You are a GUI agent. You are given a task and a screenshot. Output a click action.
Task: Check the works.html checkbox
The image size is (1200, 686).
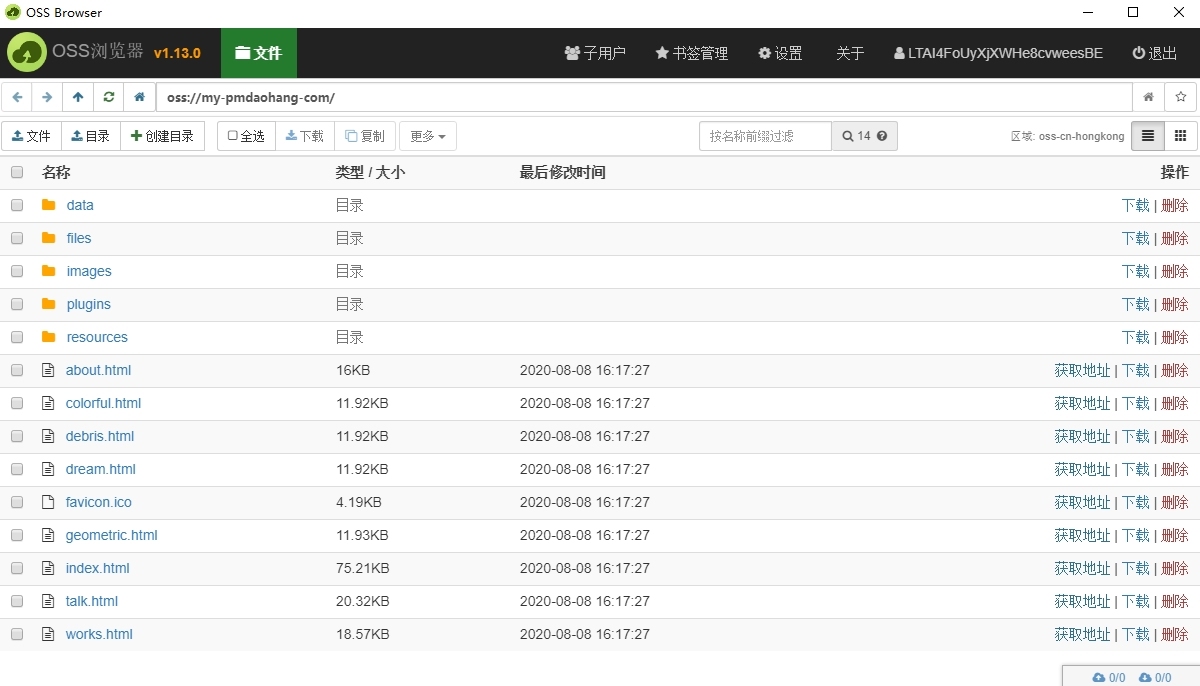[x=17, y=634]
